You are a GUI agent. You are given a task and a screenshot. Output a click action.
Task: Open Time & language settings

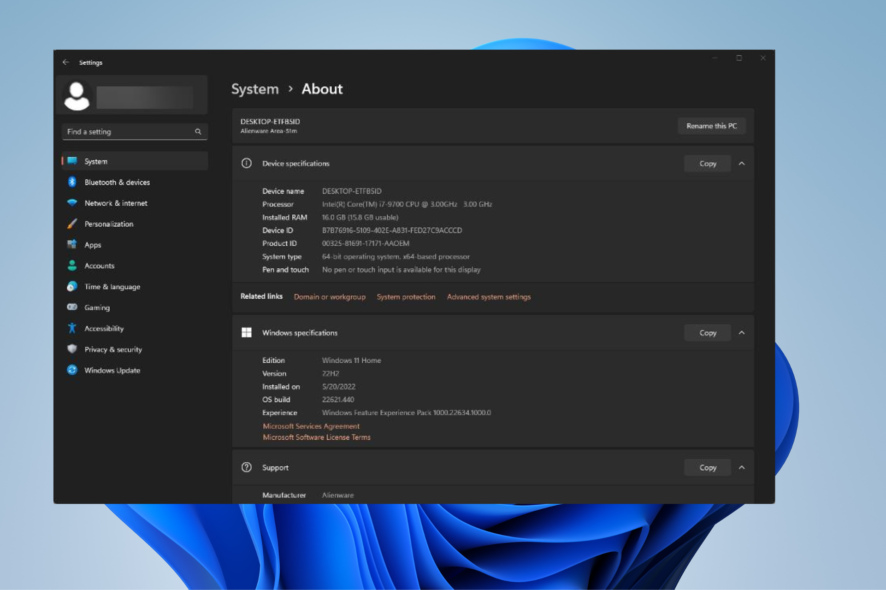pyautogui.click(x=134, y=287)
